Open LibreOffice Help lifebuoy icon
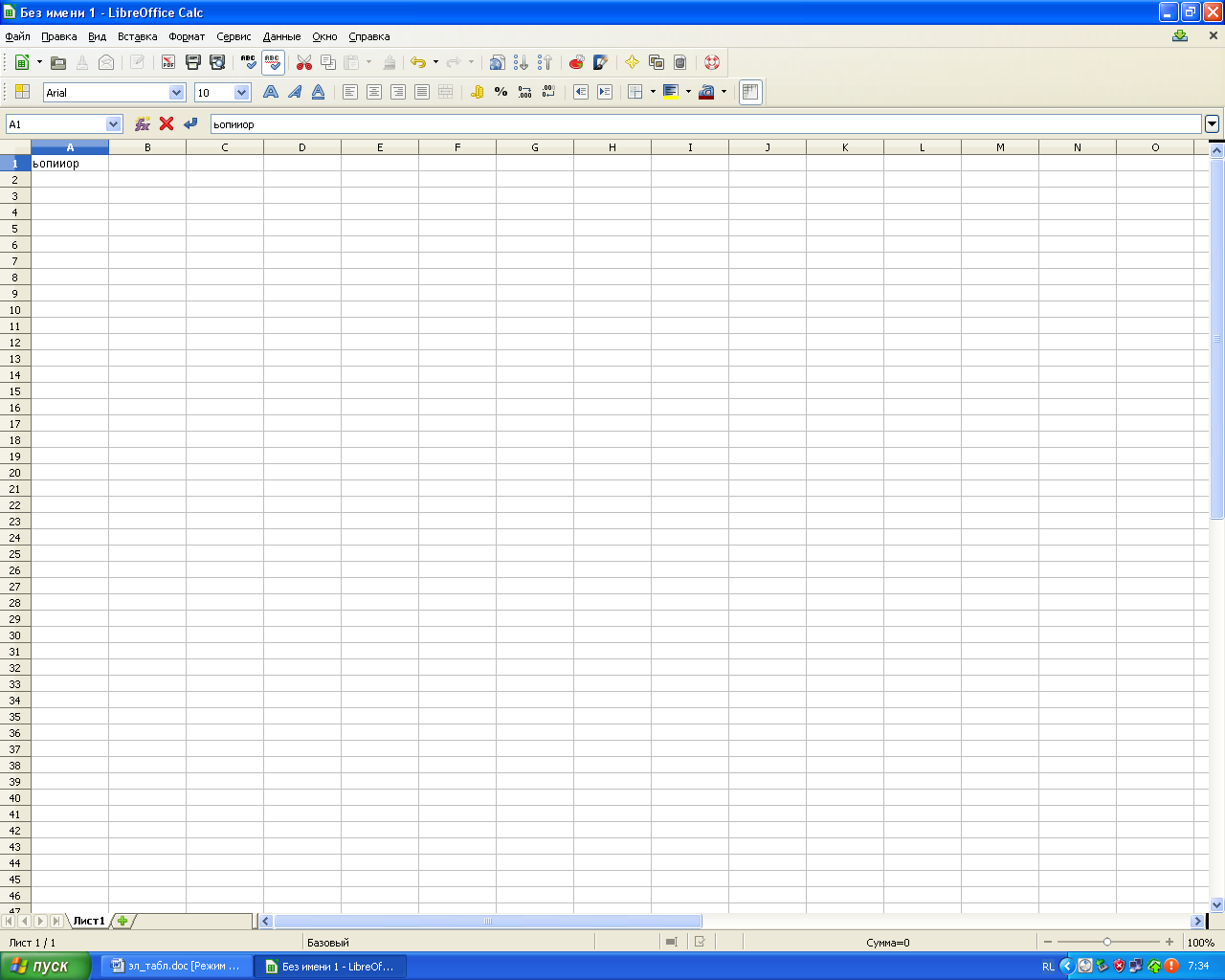The width and height of the screenshot is (1225, 980). coord(712,62)
